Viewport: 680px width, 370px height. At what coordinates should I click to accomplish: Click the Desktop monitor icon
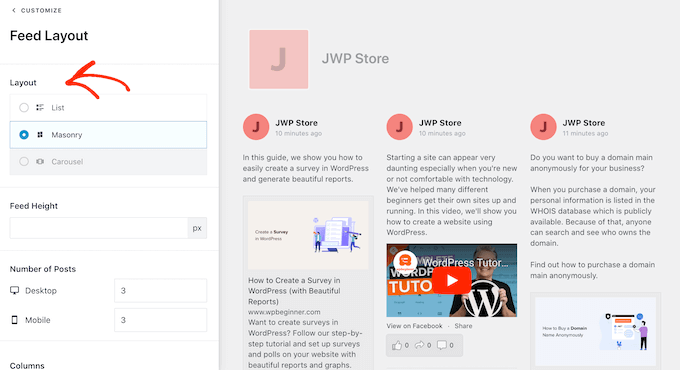click(x=14, y=291)
